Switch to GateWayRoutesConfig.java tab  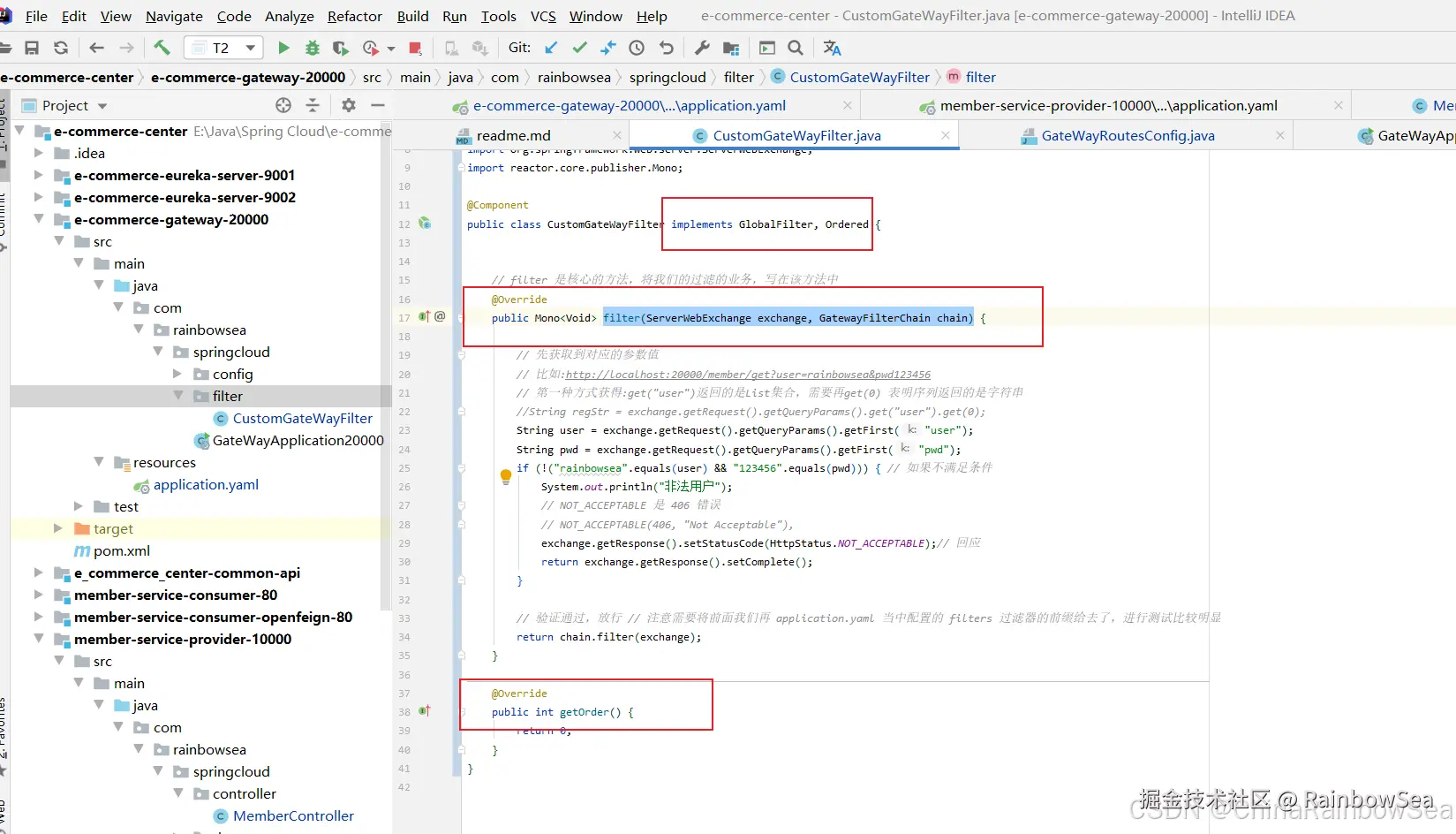point(1128,135)
